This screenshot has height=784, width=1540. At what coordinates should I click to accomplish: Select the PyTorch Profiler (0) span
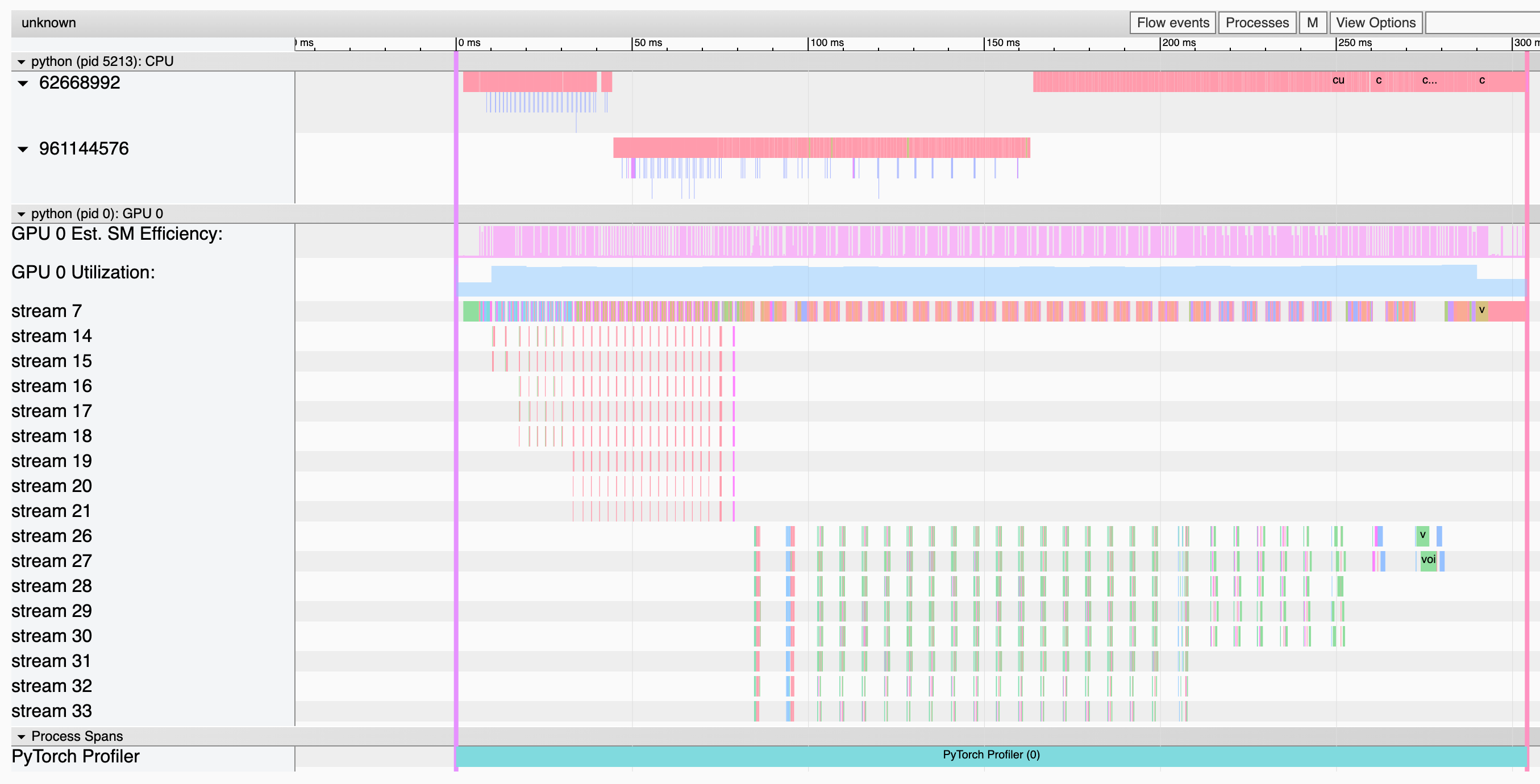(x=990, y=756)
